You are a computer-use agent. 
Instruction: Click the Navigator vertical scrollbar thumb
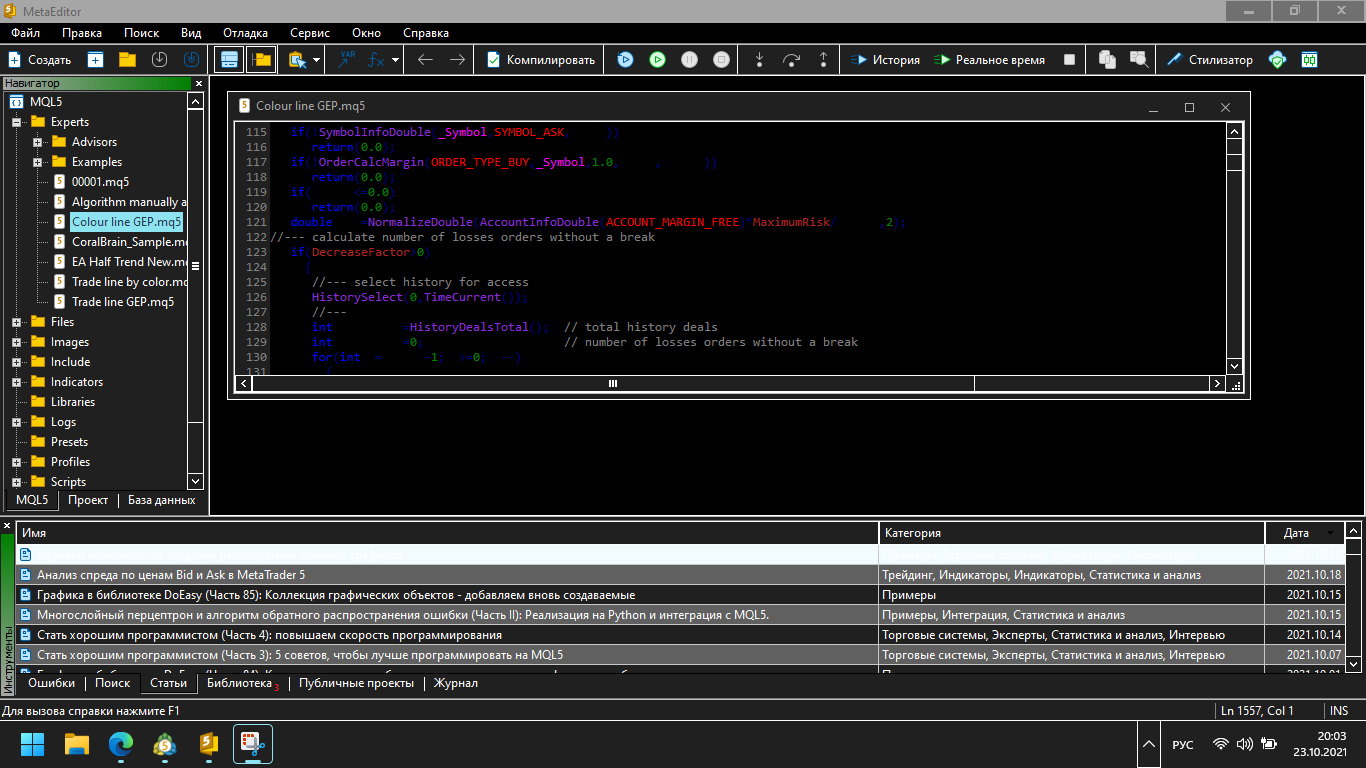click(x=196, y=266)
